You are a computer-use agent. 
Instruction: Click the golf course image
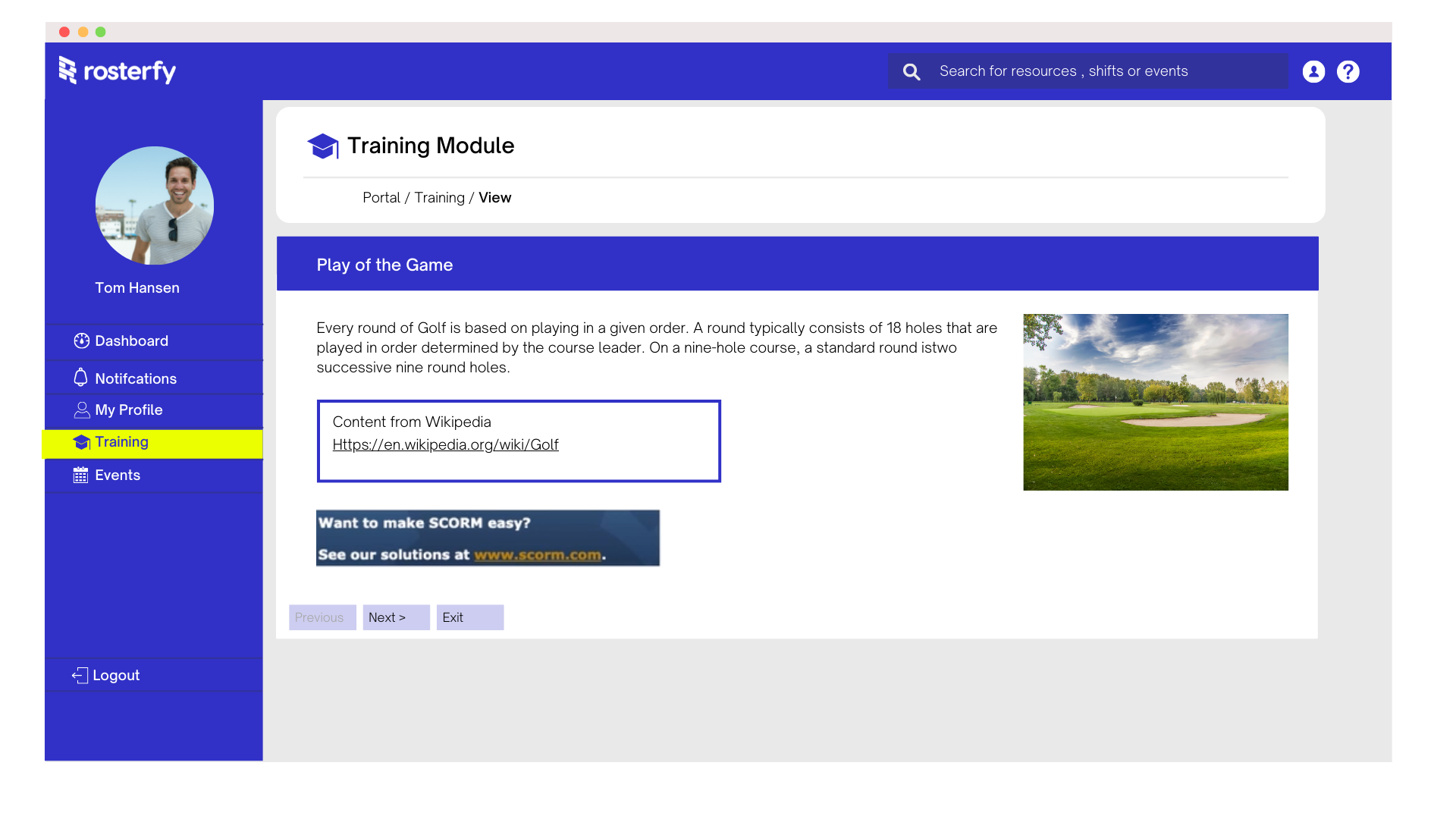[1155, 402]
